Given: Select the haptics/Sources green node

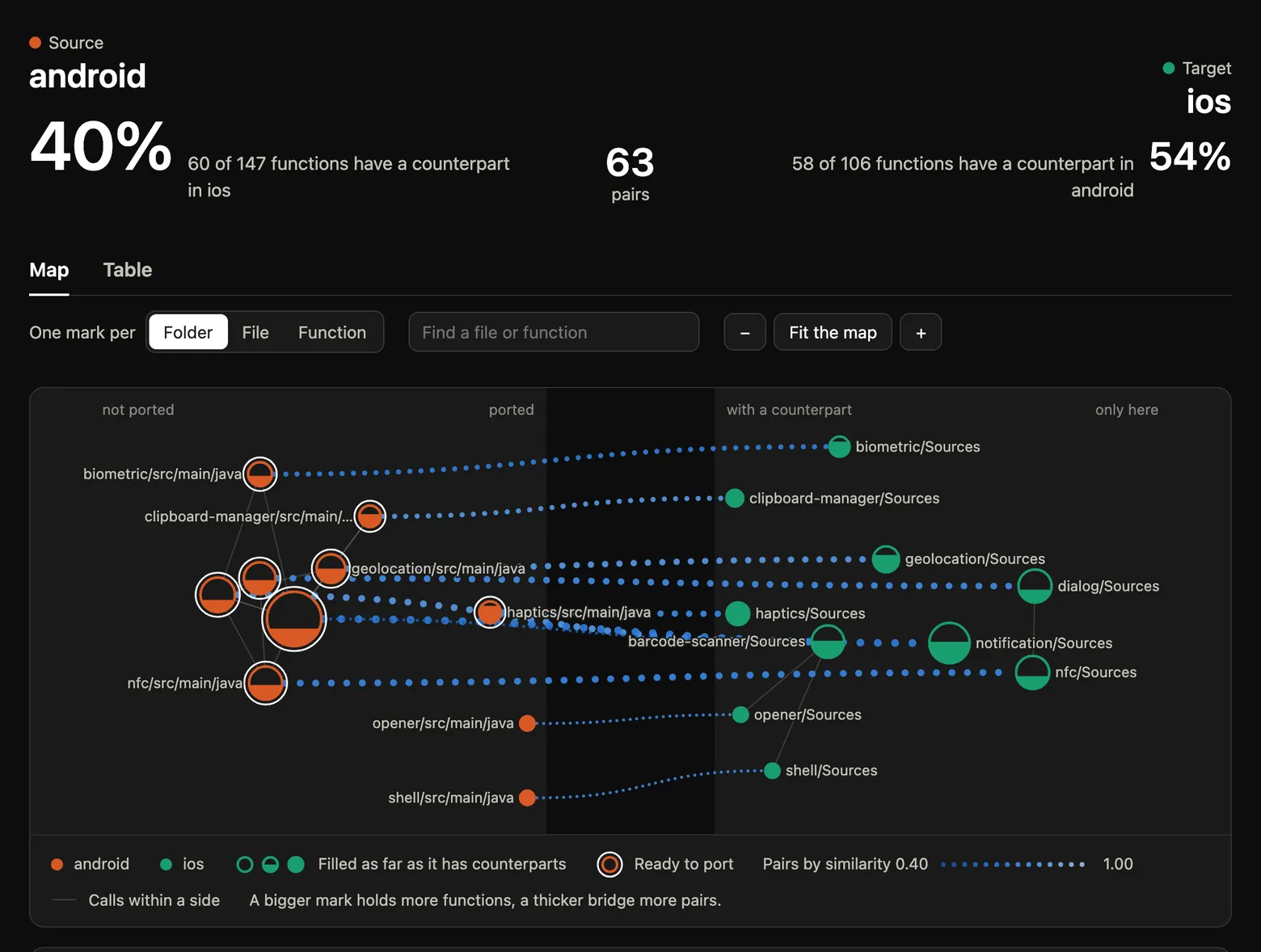Looking at the screenshot, I should pos(738,613).
